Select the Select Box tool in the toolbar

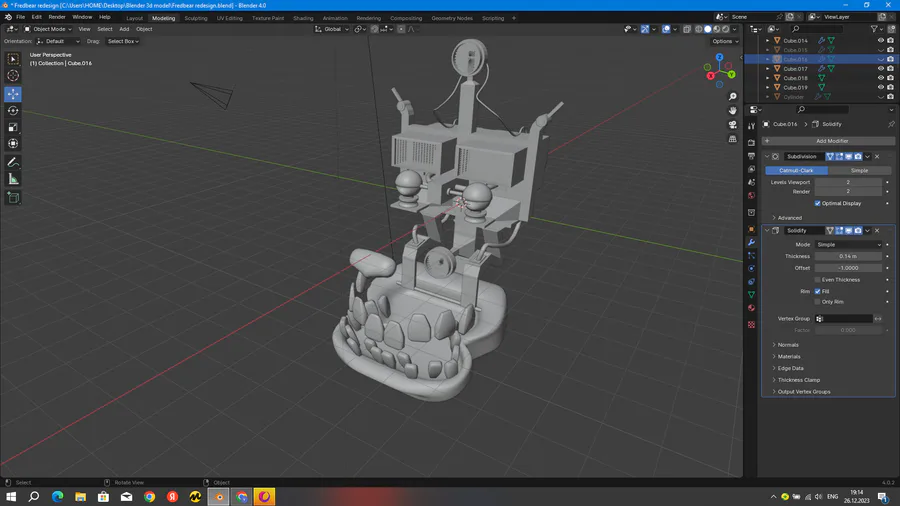(x=13, y=59)
